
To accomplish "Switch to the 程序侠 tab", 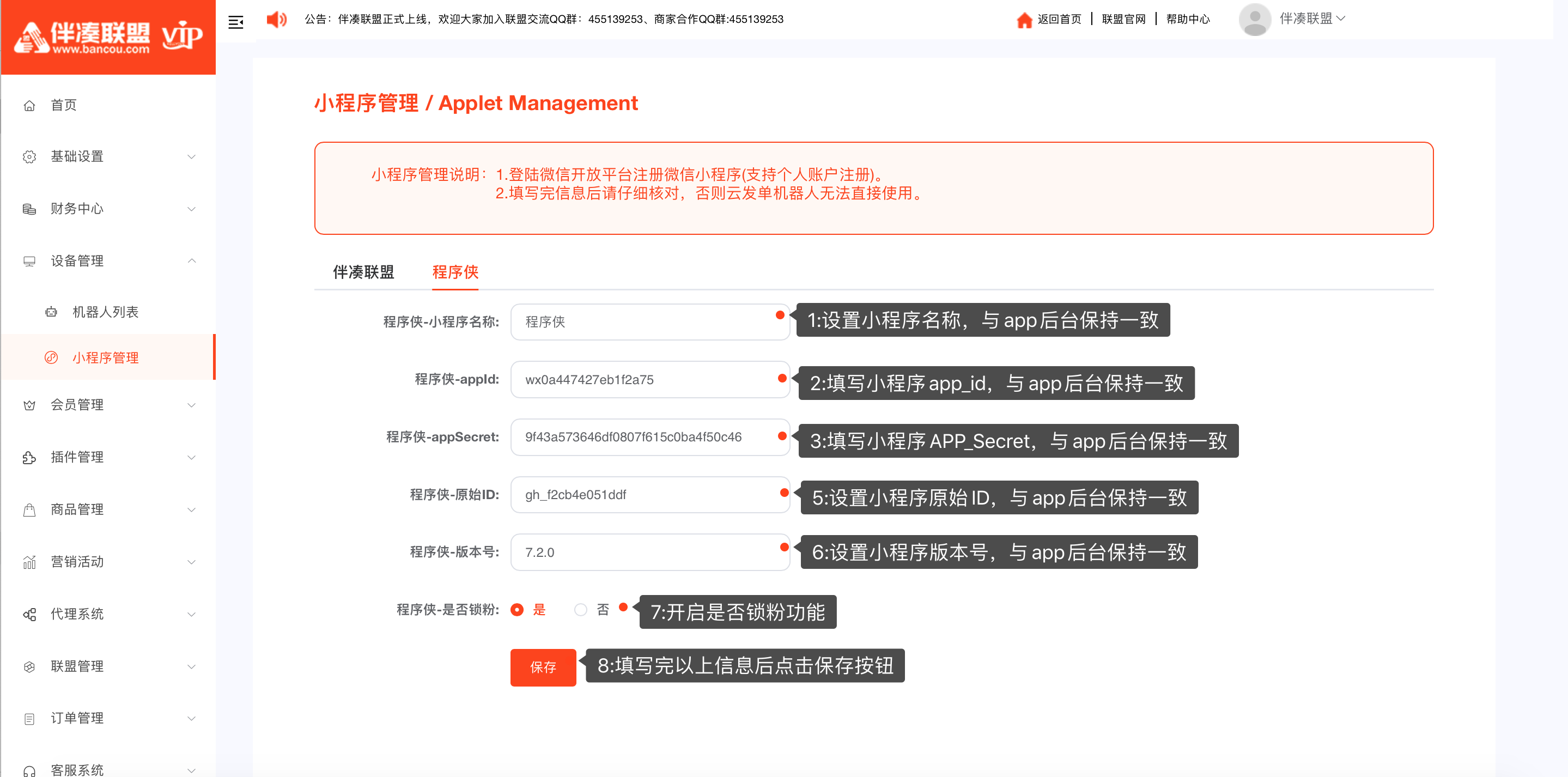I will 455,271.
